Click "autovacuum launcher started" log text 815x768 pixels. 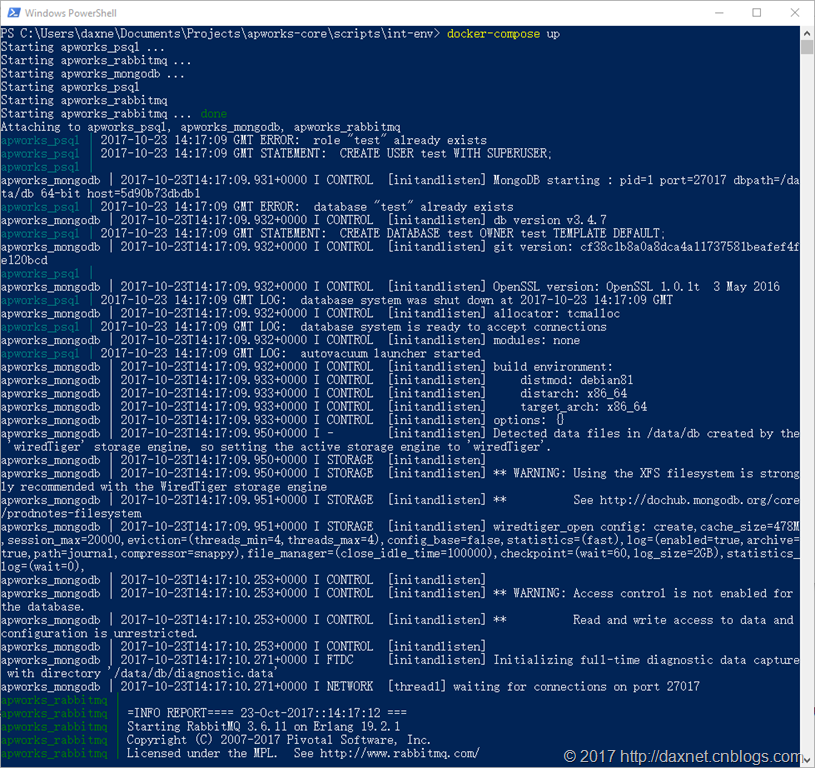pos(390,354)
